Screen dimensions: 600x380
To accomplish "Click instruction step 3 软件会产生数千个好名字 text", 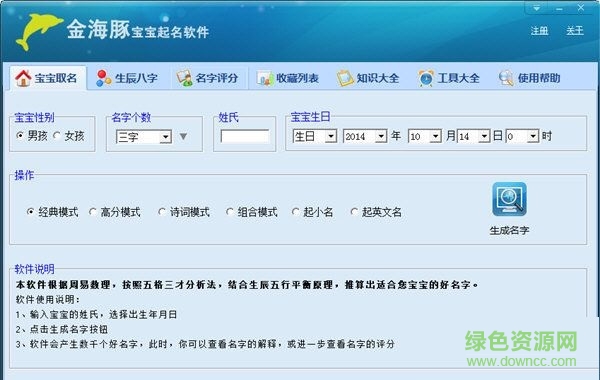I will [205, 344].
